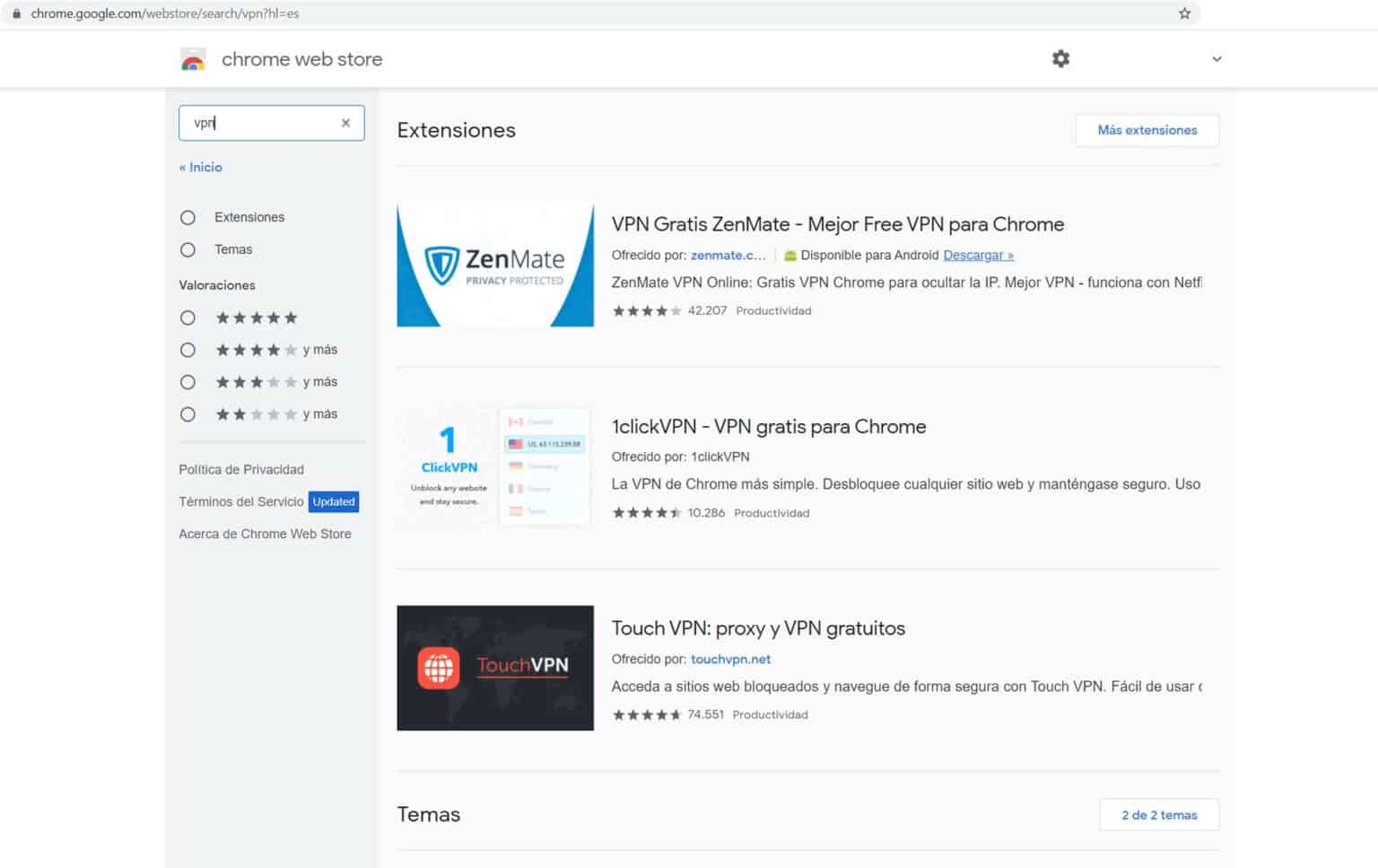The height and width of the screenshot is (868, 1378).
Task: Filter by five stars rating
Action: coord(188,318)
